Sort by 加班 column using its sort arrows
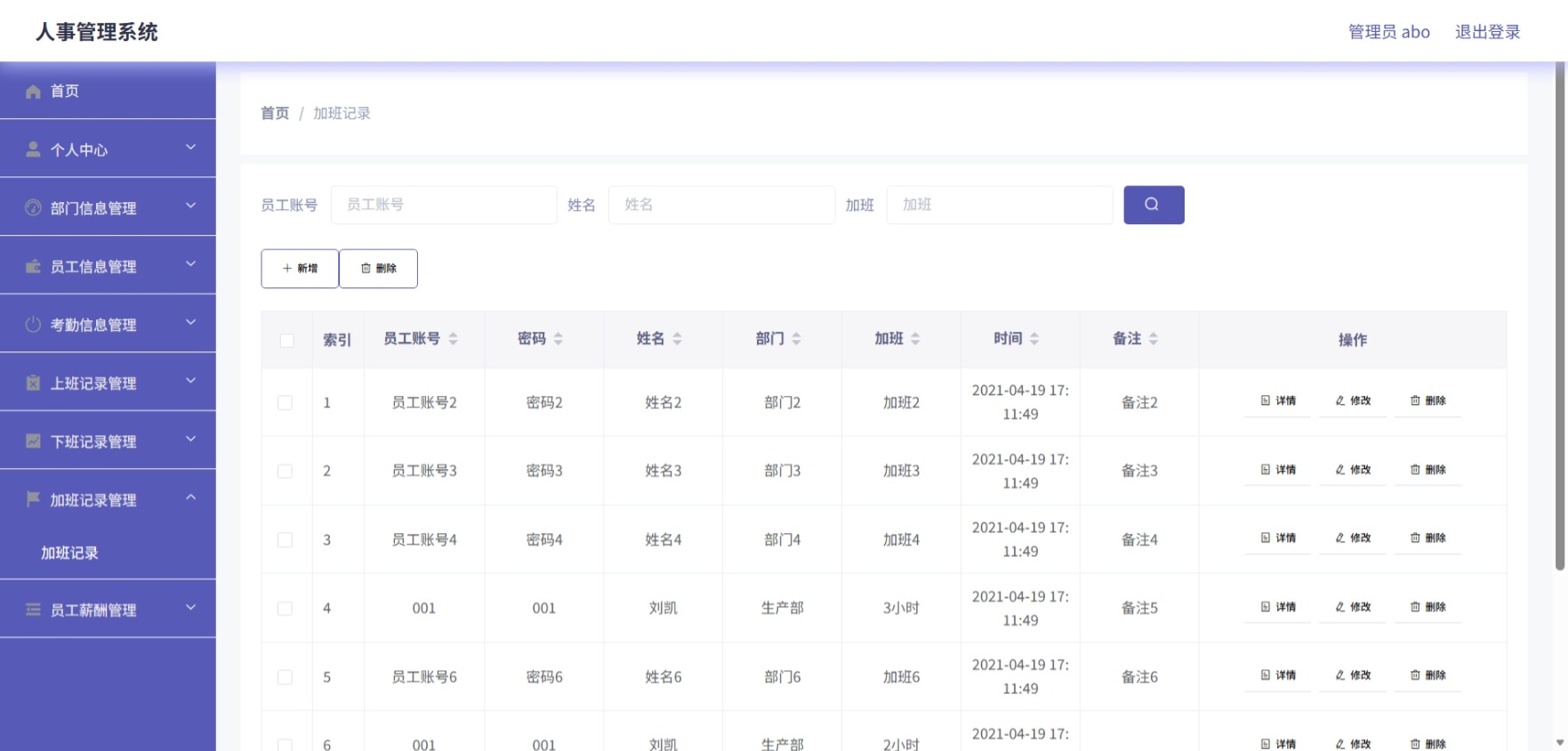 [x=915, y=338]
